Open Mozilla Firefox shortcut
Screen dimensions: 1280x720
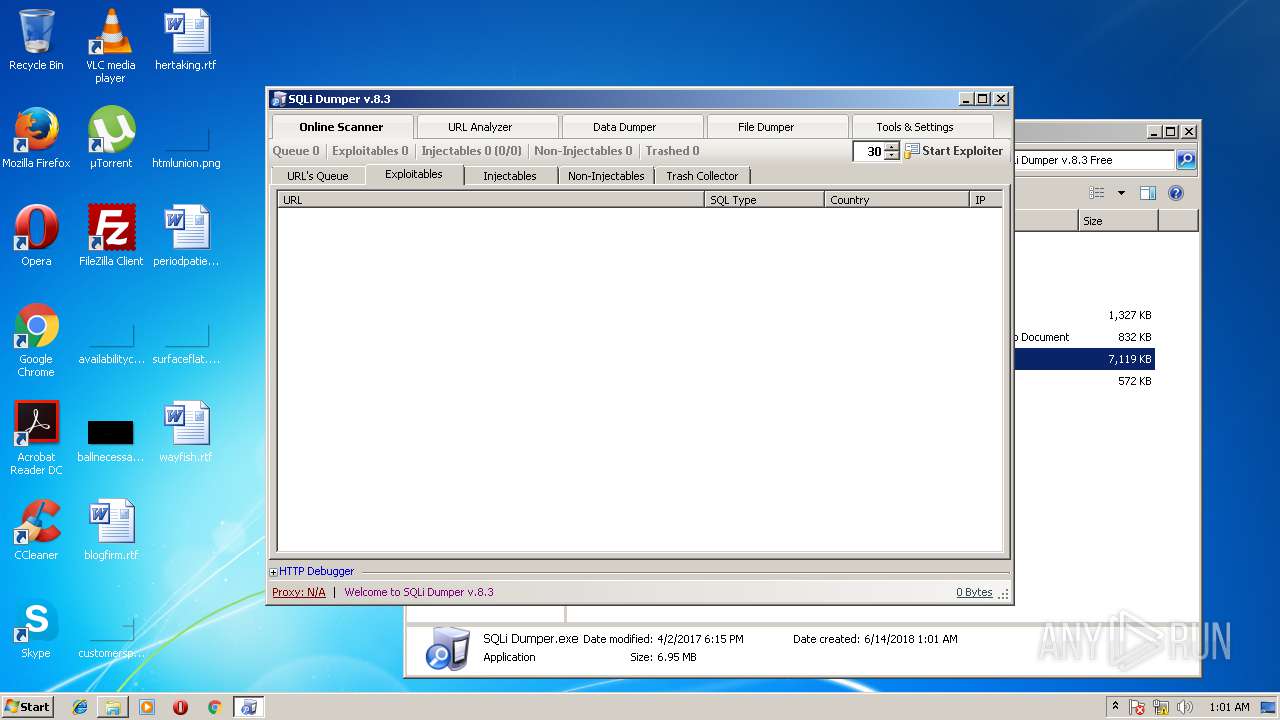coord(36,138)
